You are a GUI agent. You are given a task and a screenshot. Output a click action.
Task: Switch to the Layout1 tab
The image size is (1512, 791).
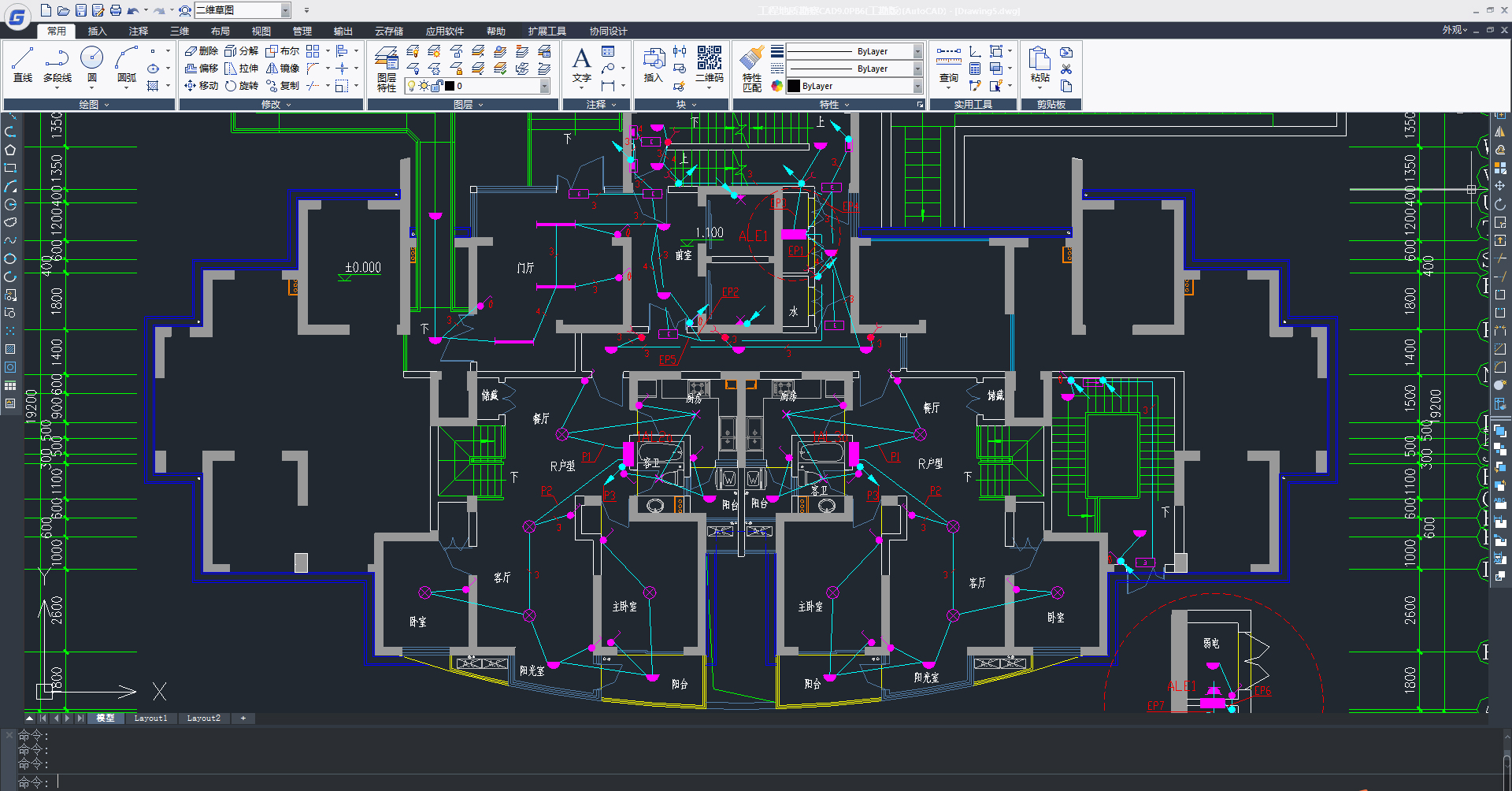[x=150, y=718]
